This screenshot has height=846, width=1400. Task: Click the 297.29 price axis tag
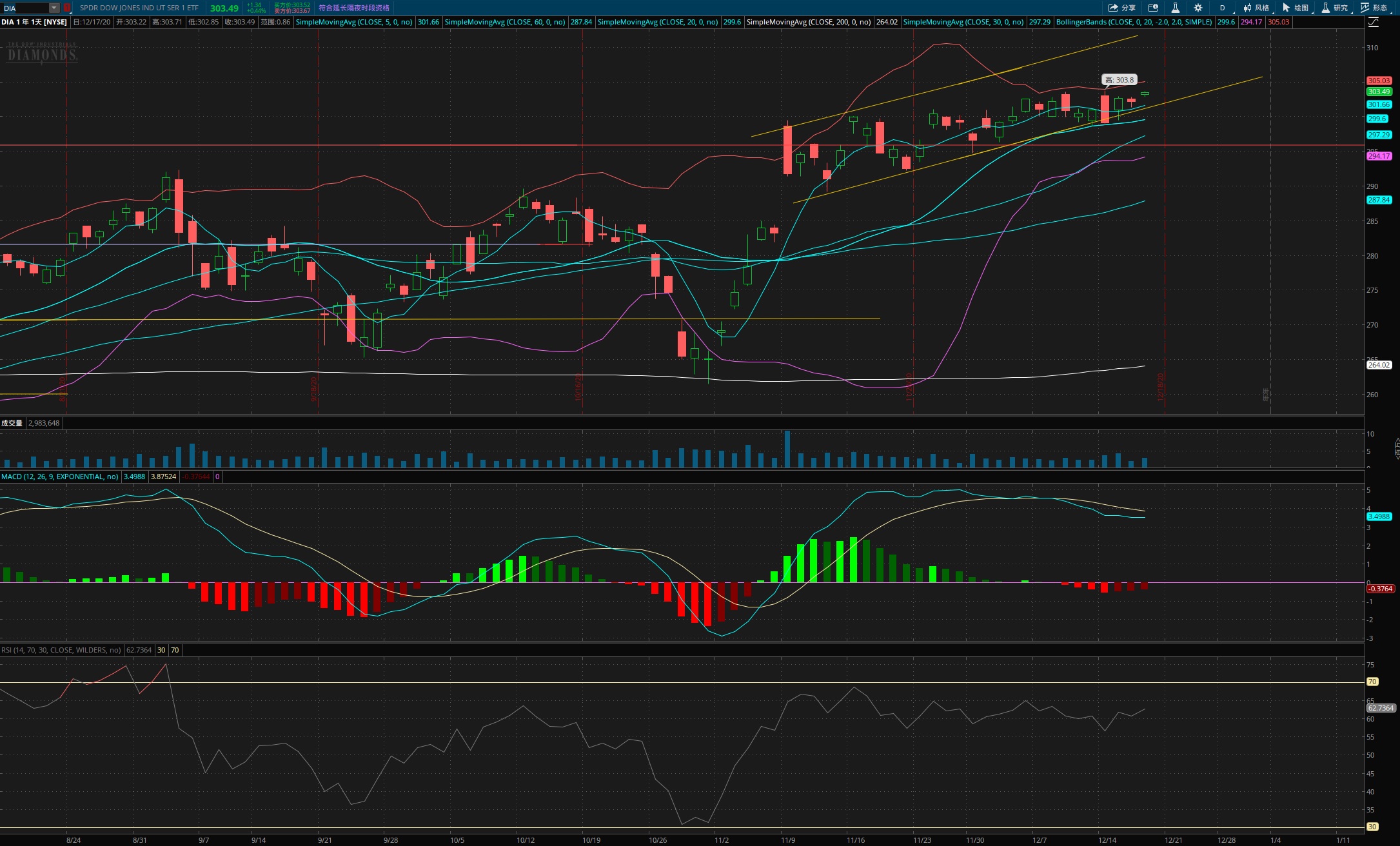click(x=1379, y=135)
